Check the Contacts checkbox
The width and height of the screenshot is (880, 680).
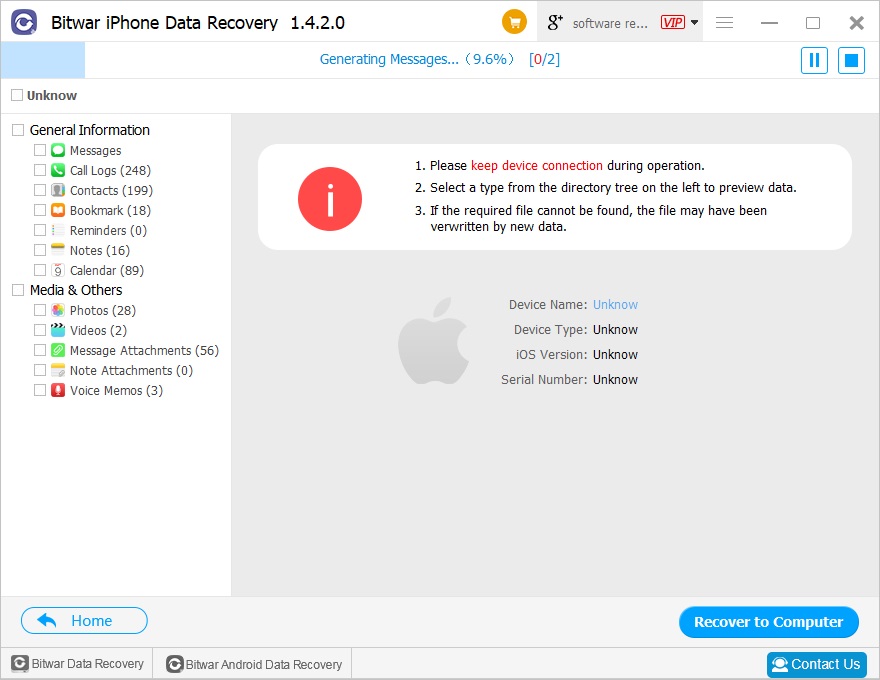coord(40,190)
